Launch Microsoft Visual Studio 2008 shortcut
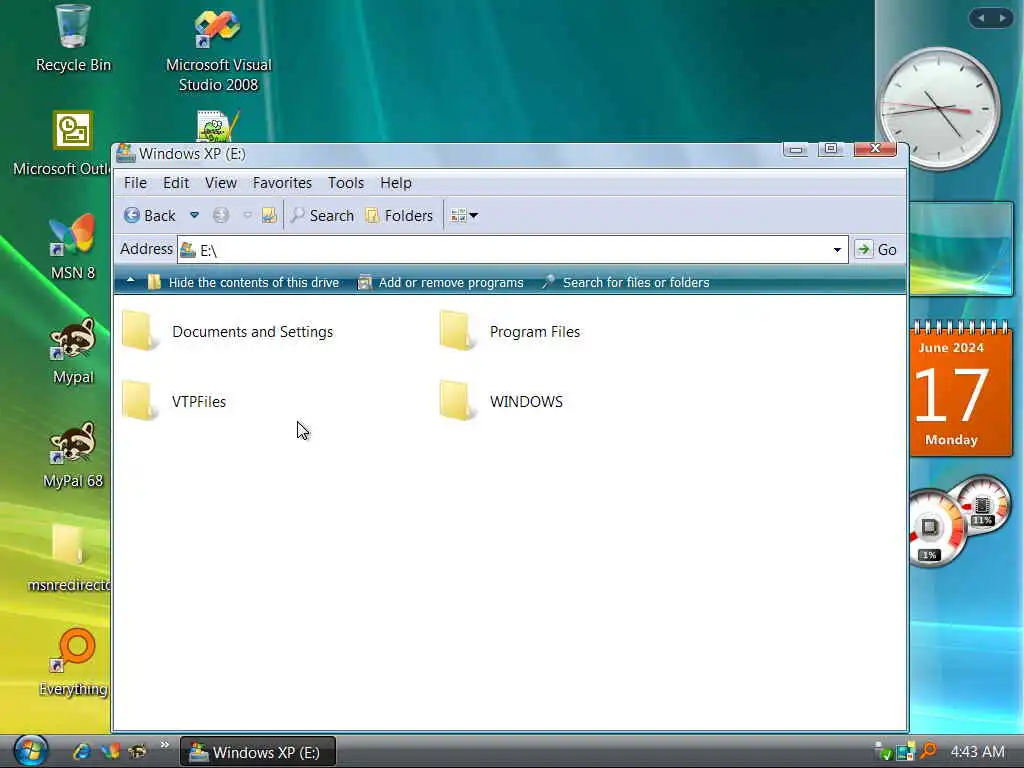Viewport: 1024px width, 768px height. [218, 51]
